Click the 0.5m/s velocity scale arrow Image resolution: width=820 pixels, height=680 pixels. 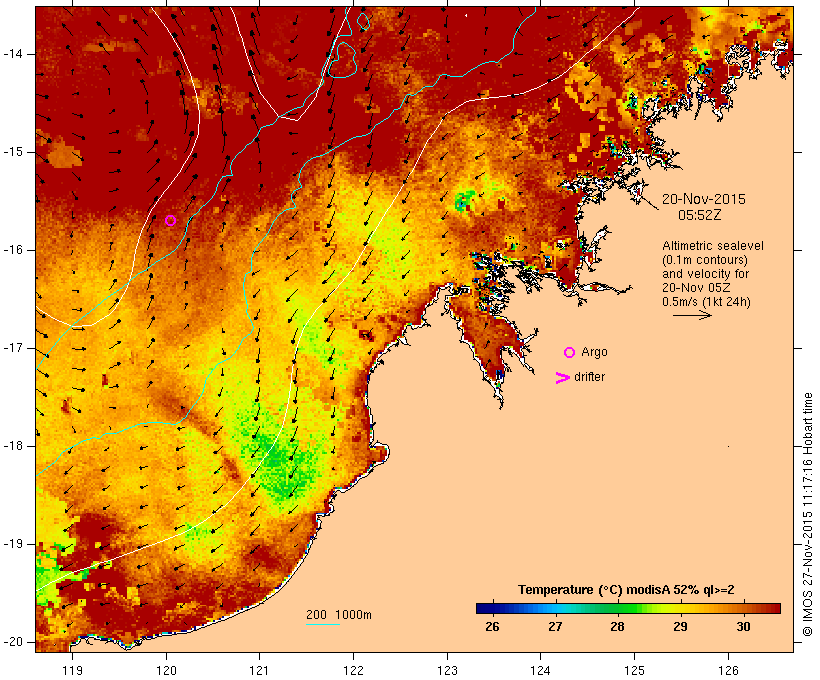[692, 315]
